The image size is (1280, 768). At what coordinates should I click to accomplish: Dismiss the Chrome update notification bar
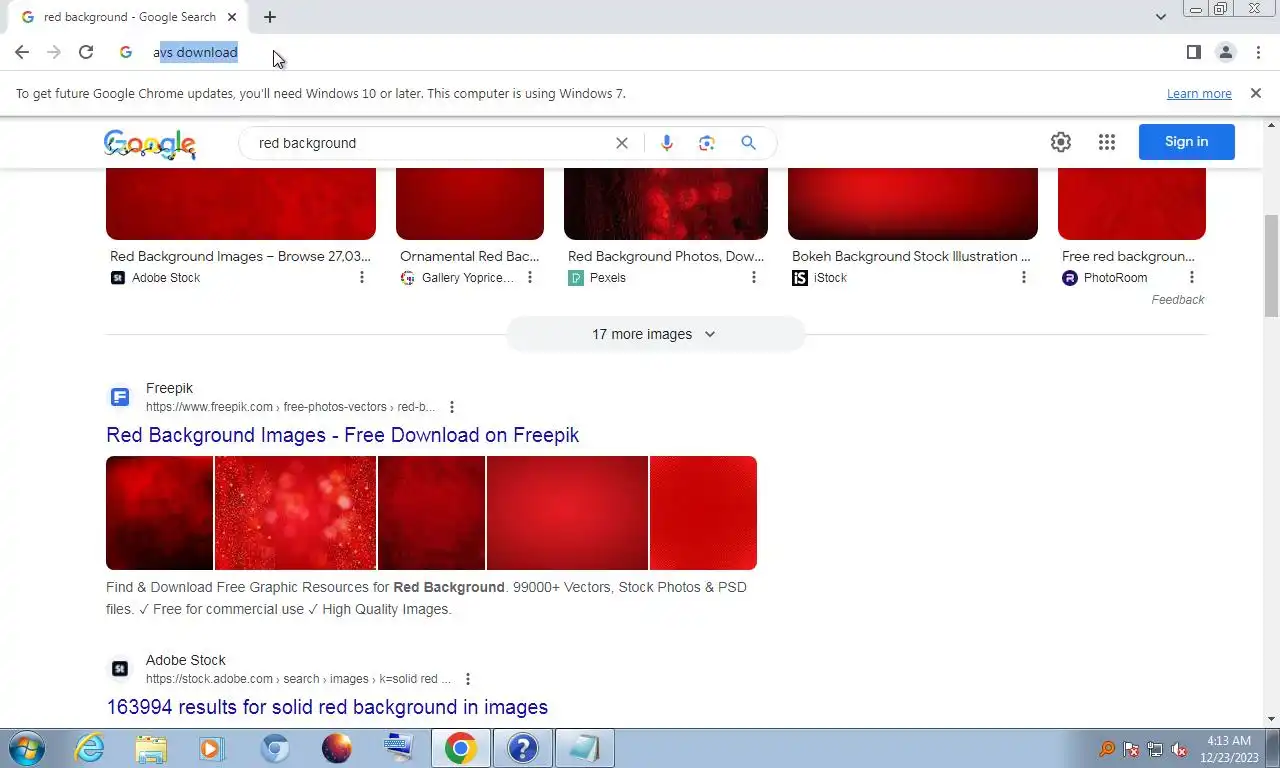1256,93
